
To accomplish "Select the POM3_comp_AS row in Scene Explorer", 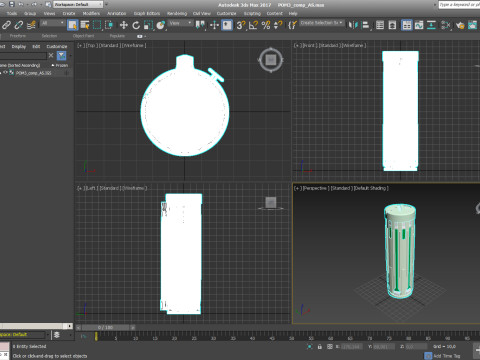I will pos(35,73).
